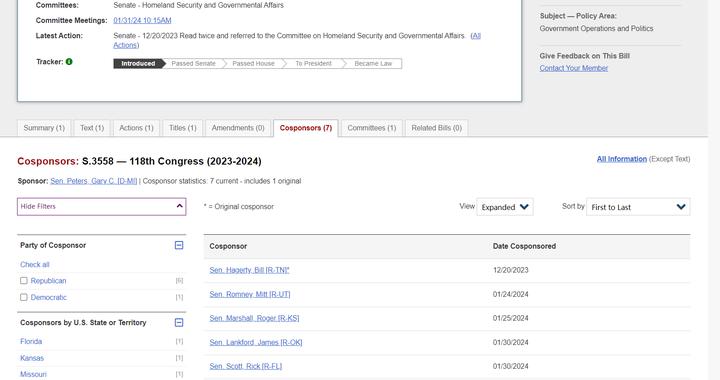Click the green Tracker info icon
This screenshot has width=720, height=380.
point(69,61)
